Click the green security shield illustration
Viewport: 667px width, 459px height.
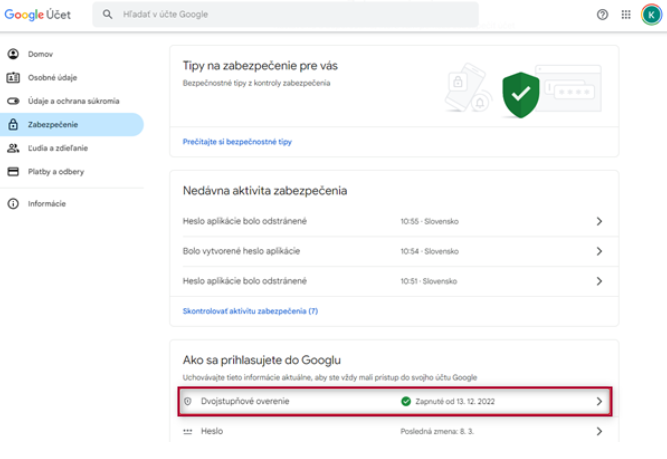pyautogui.click(x=518, y=95)
